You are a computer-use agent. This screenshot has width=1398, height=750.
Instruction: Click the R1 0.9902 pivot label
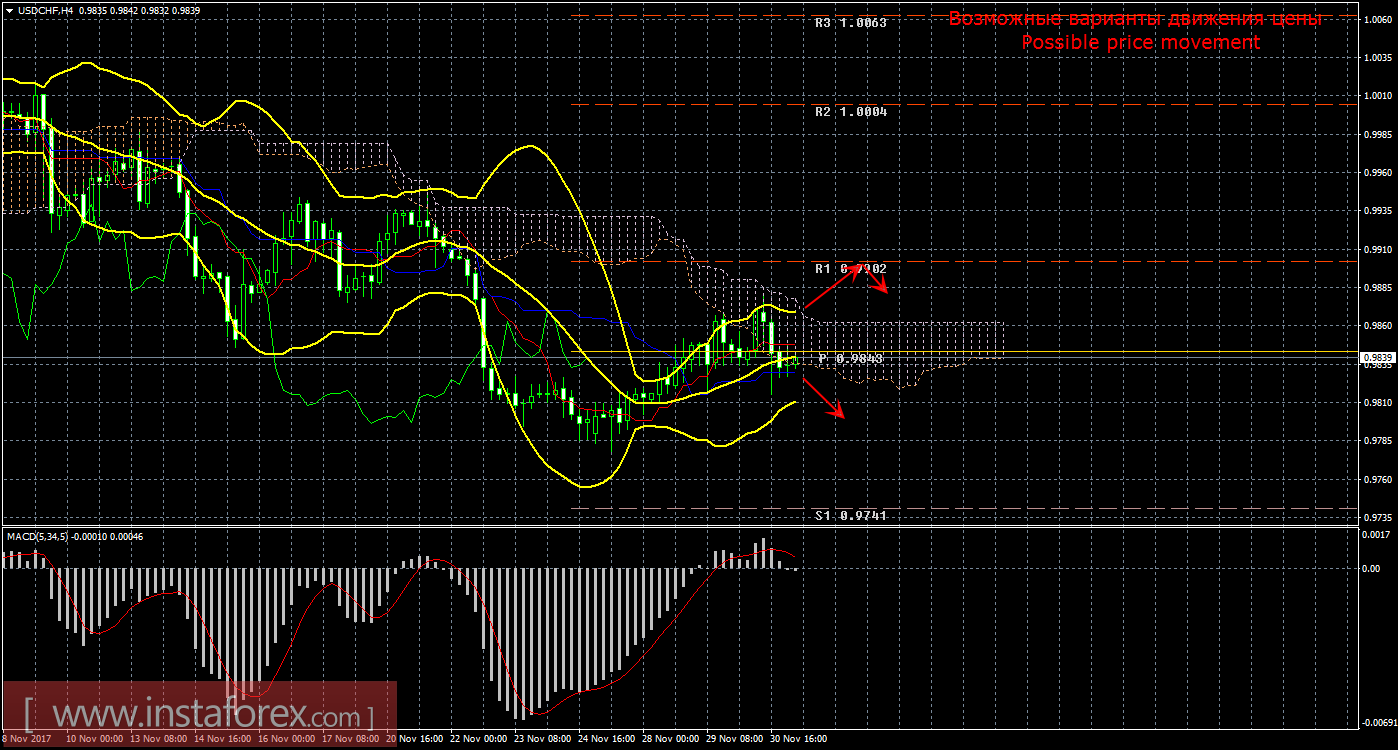[850, 269]
